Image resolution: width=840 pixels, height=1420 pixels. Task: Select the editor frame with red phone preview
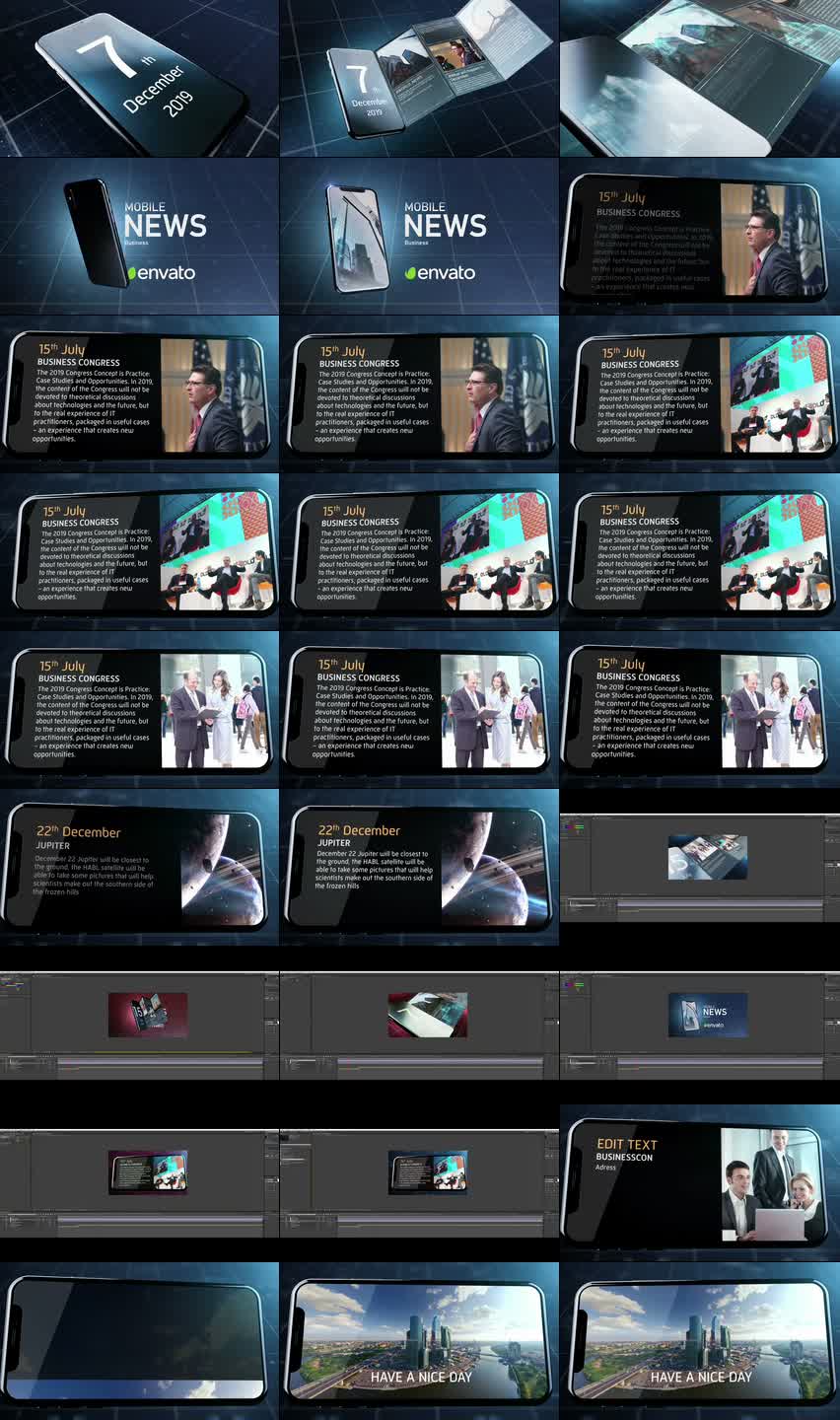[139, 1026]
